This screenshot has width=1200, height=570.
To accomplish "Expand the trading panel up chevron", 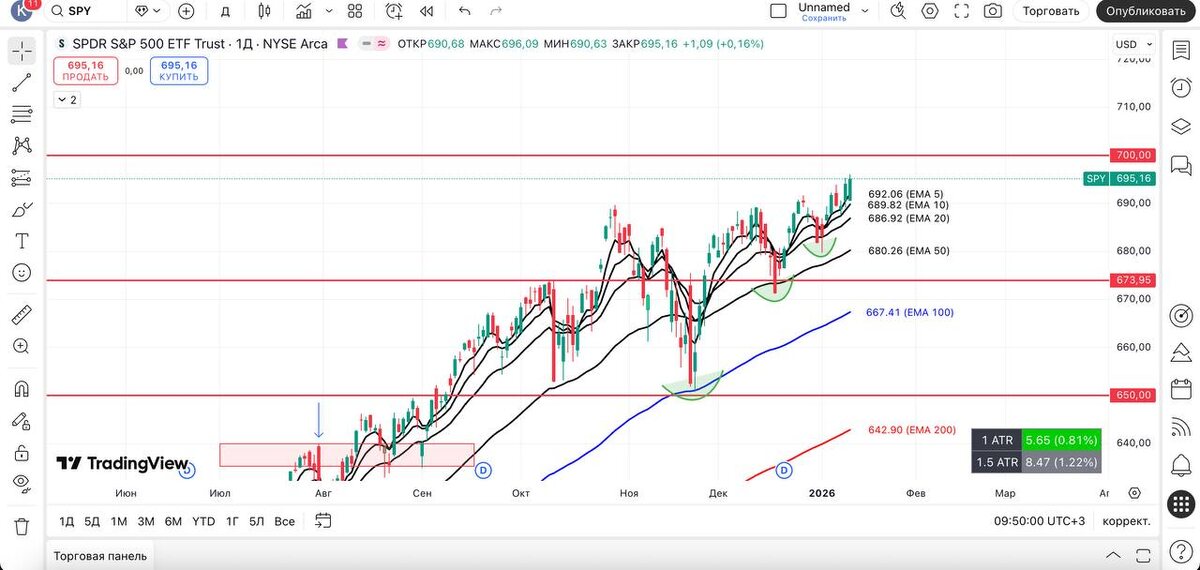I will tap(1113, 556).
